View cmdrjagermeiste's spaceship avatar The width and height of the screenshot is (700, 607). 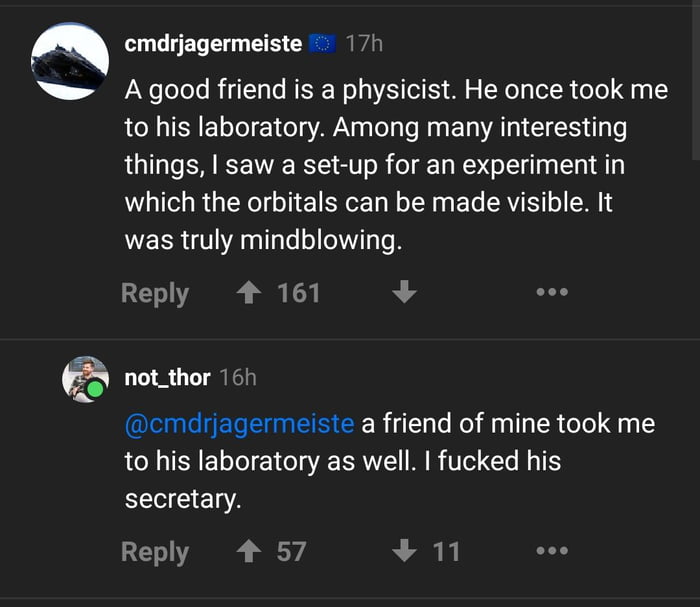[x=70, y=61]
